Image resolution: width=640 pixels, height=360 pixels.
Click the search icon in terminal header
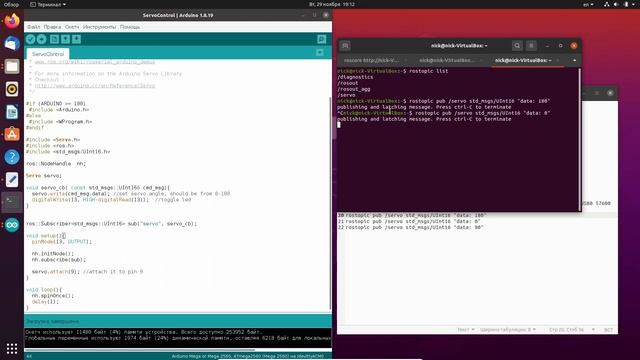pos(517,46)
